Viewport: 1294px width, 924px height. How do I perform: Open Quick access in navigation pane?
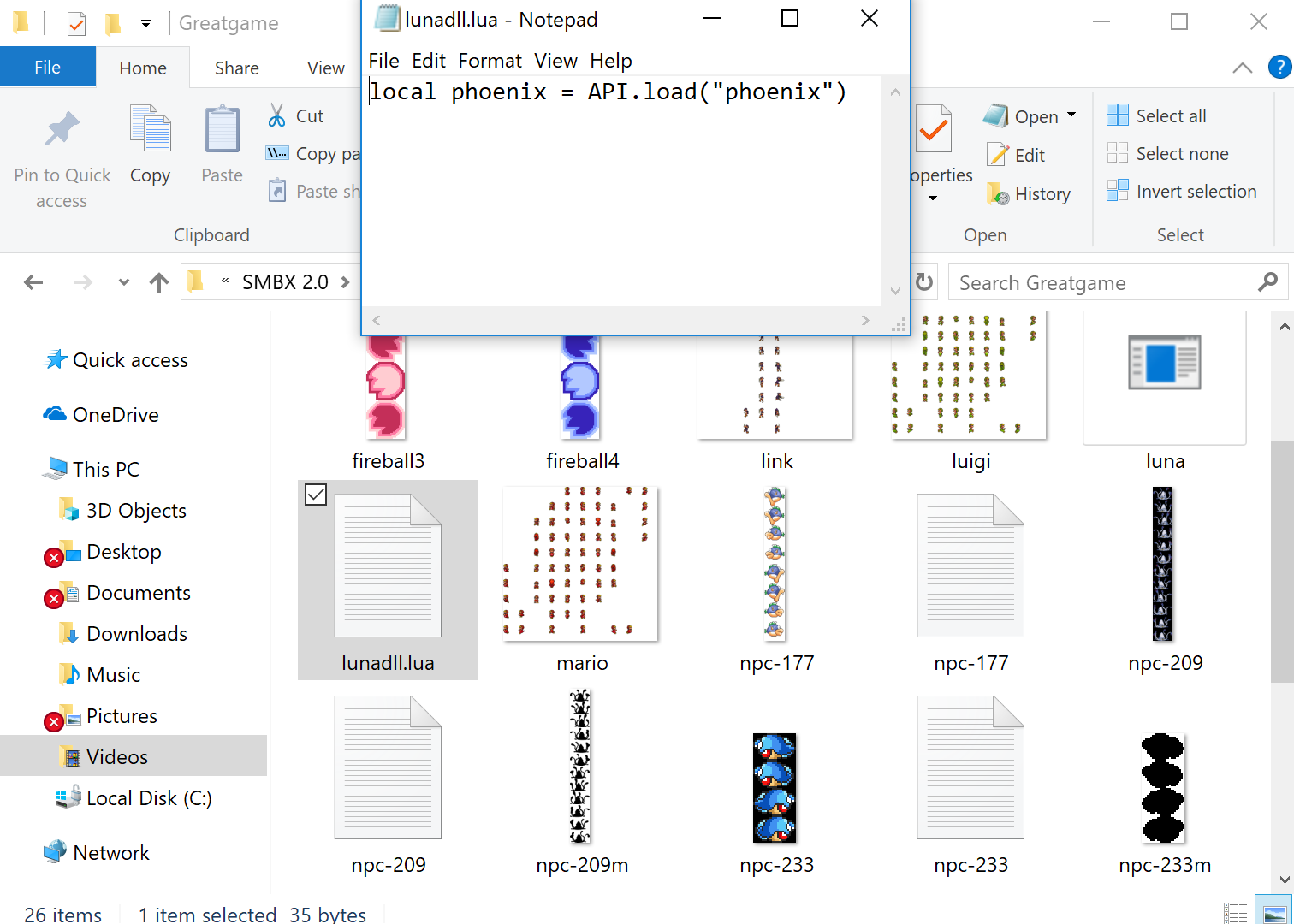click(116, 360)
